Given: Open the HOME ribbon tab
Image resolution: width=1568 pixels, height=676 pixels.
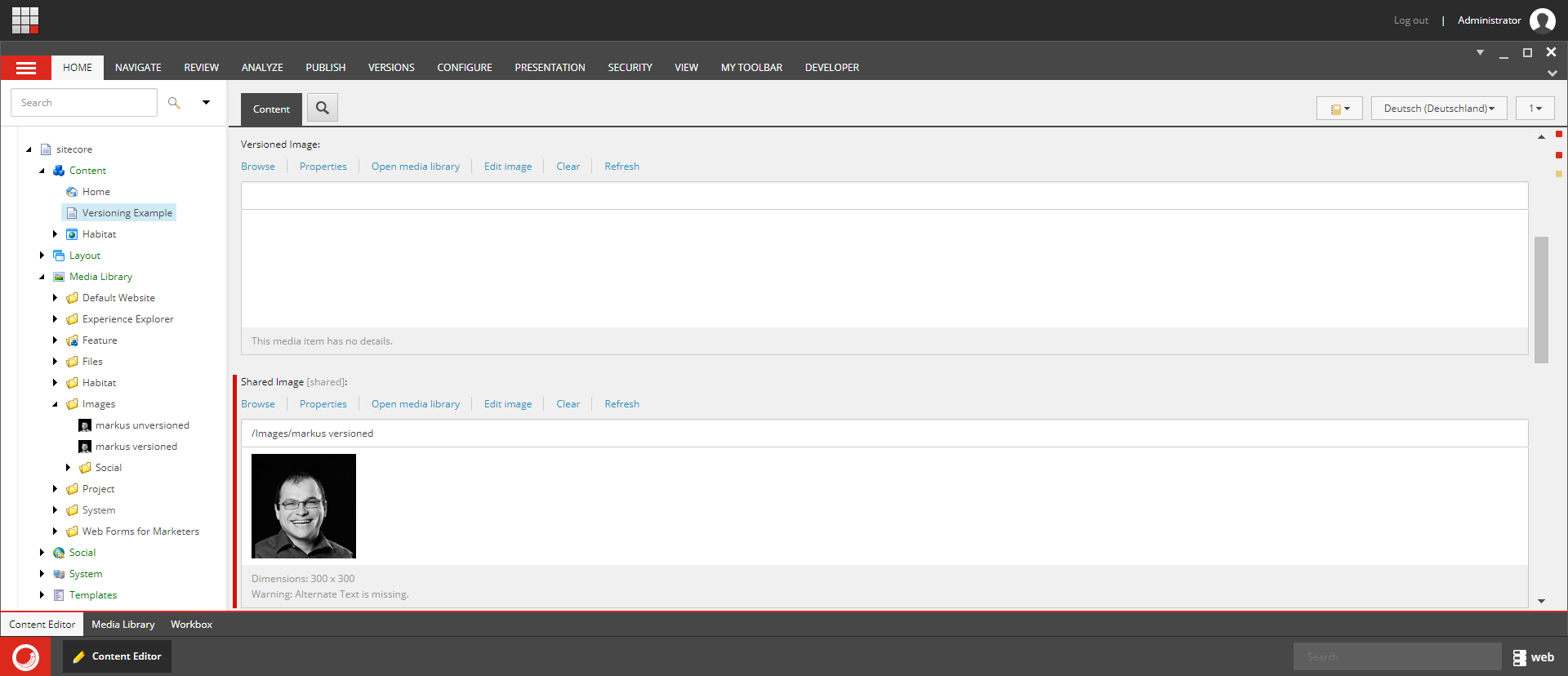Looking at the screenshot, I should point(78,68).
